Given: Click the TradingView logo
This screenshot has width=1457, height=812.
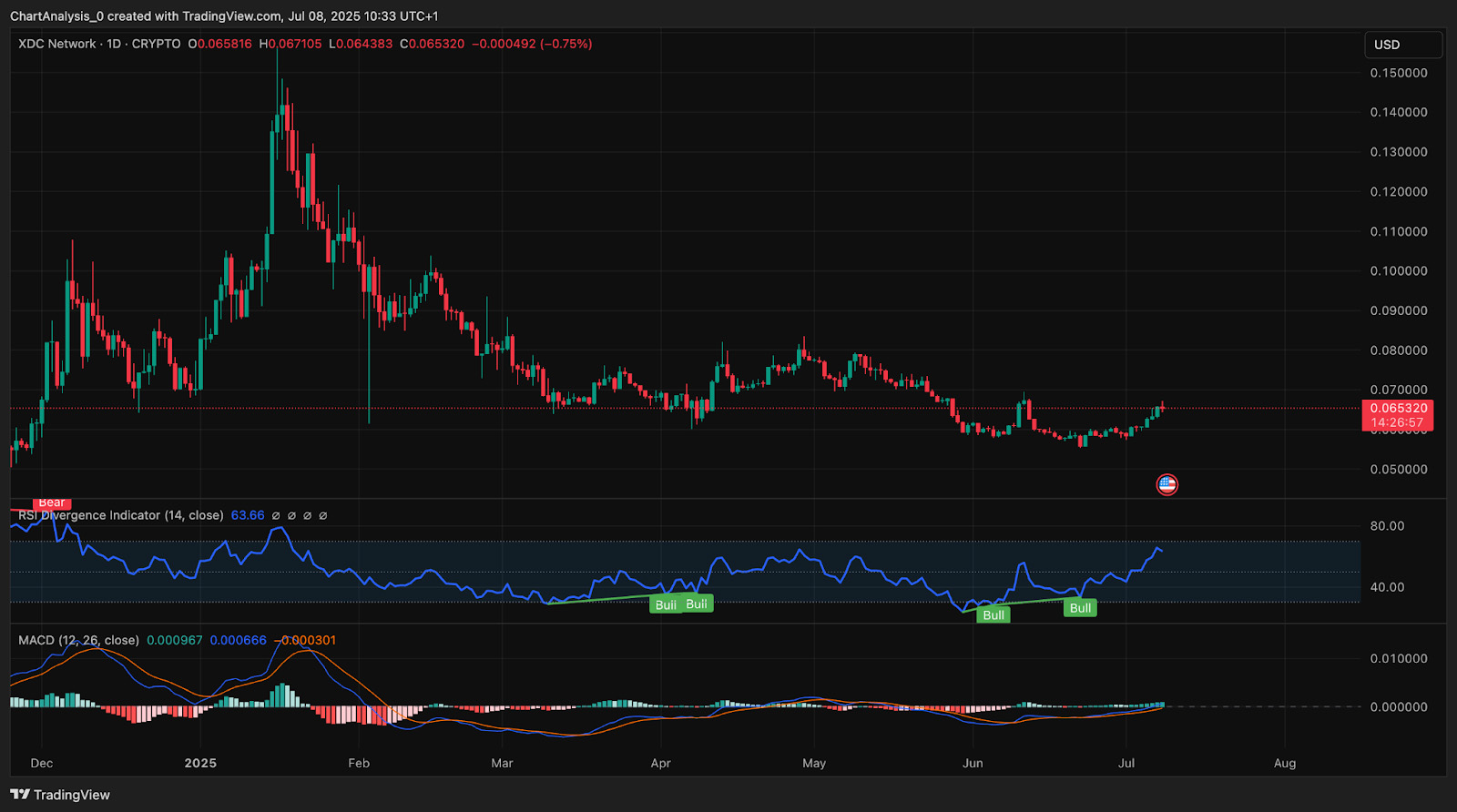Looking at the screenshot, I should click(x=60, y=795).
